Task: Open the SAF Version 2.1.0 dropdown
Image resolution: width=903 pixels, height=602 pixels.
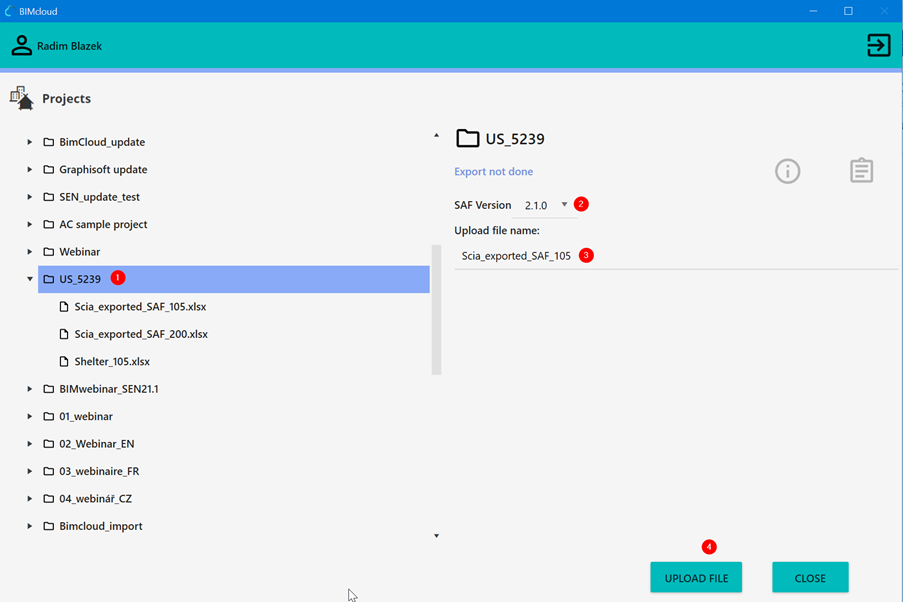Action: point(545,205)
